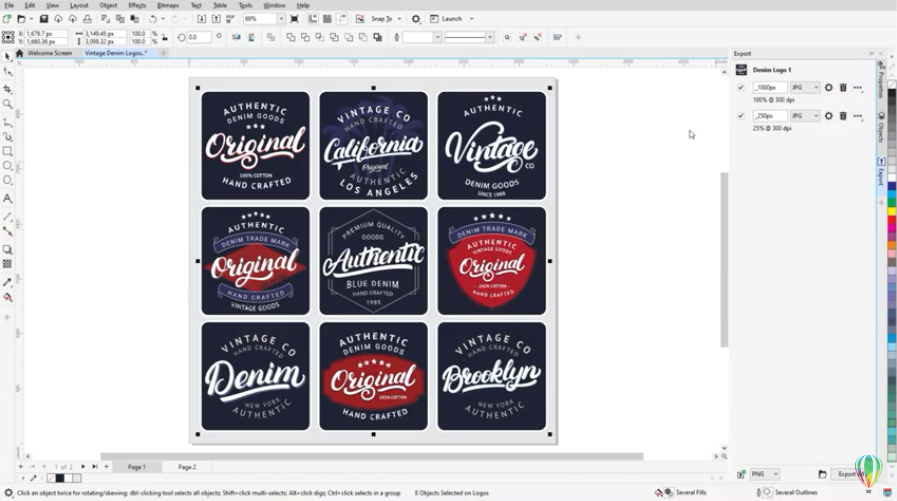Click the Mirror horizontally icon
This screenshot has height=501, width=897.
coord(236,37)
